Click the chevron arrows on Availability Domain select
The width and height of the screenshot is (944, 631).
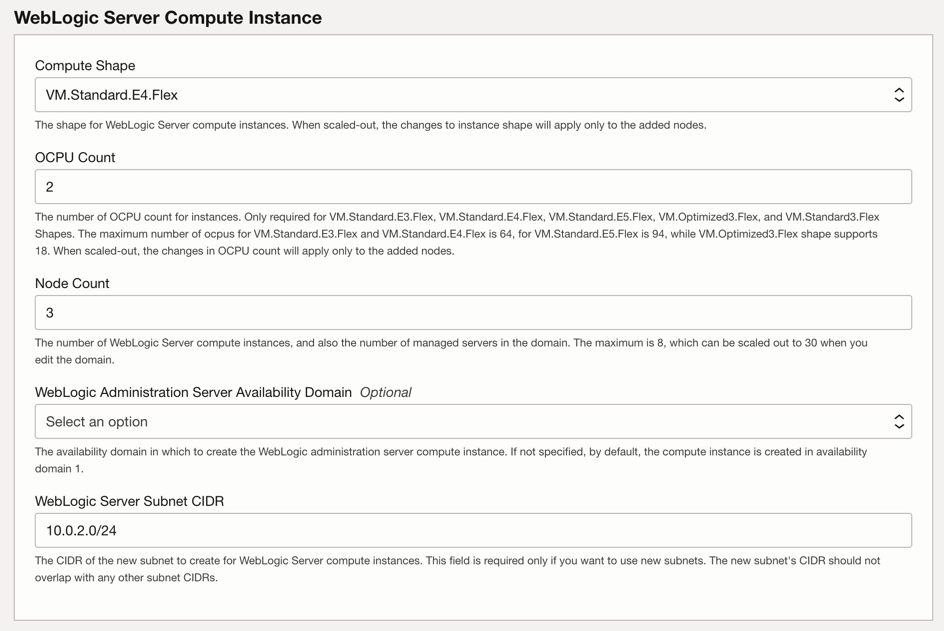point(898,422)
